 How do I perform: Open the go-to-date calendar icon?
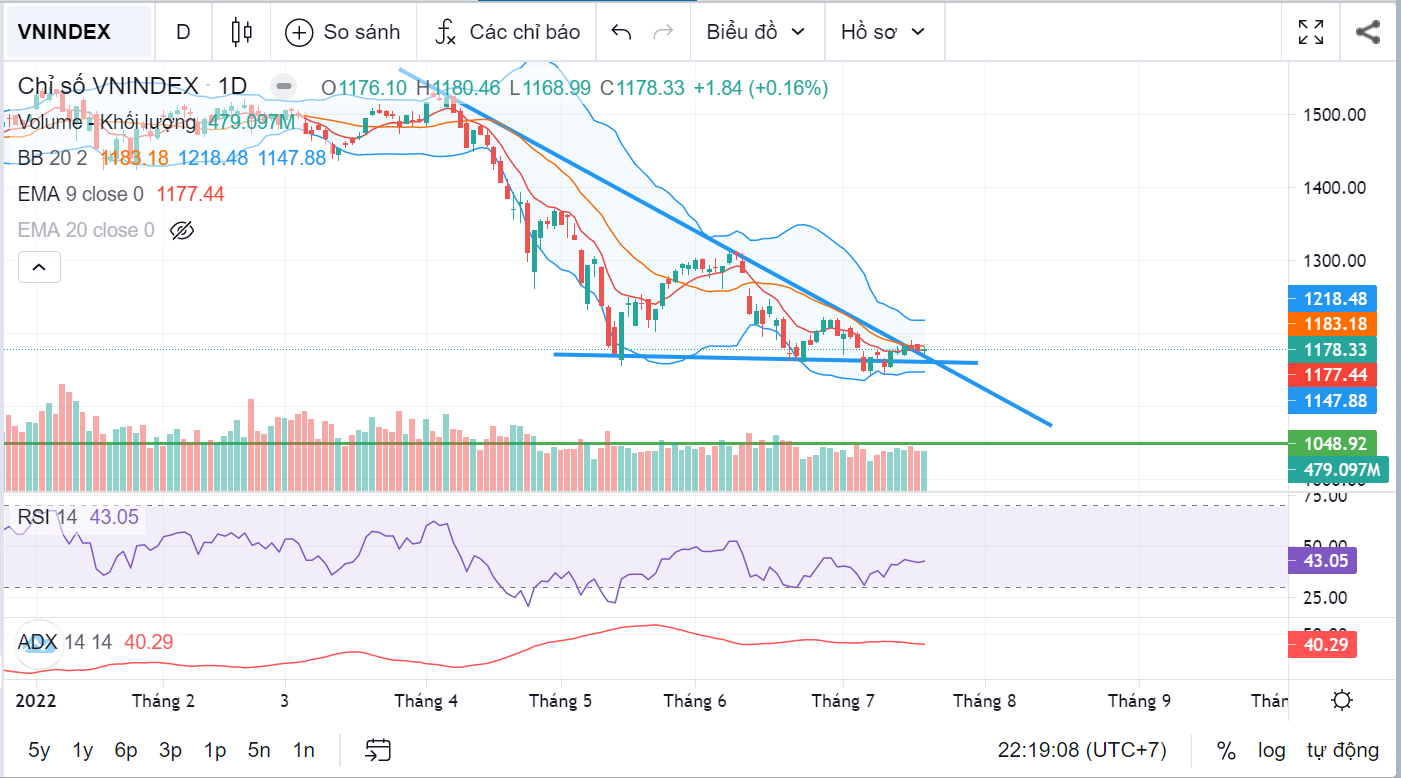point(378,750)
